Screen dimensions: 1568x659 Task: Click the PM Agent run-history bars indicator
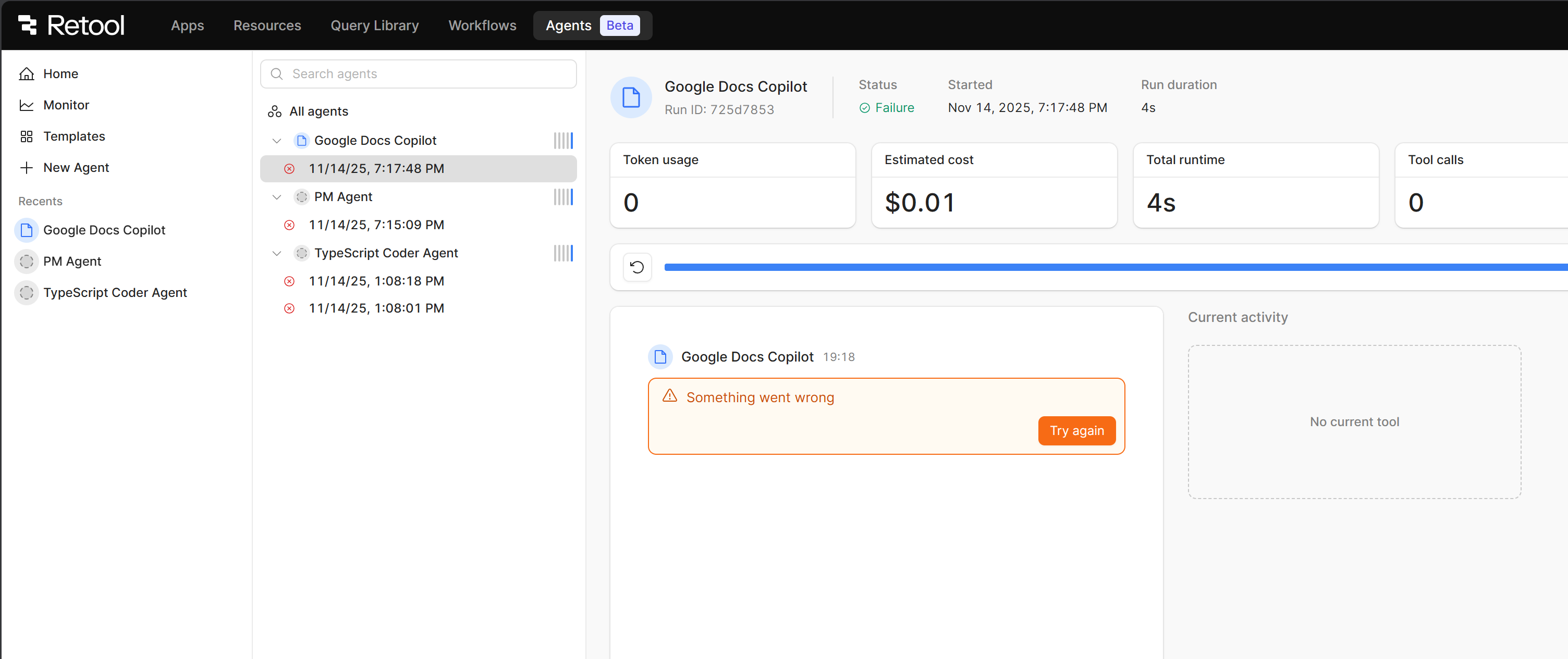(562, 196)
